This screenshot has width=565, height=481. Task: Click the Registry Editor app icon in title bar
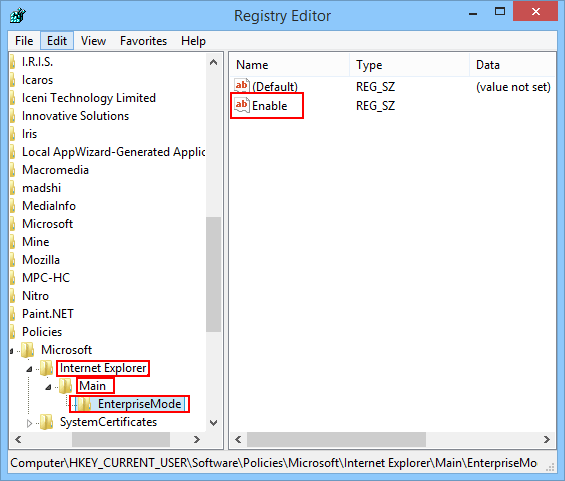[x=18, y=15]
